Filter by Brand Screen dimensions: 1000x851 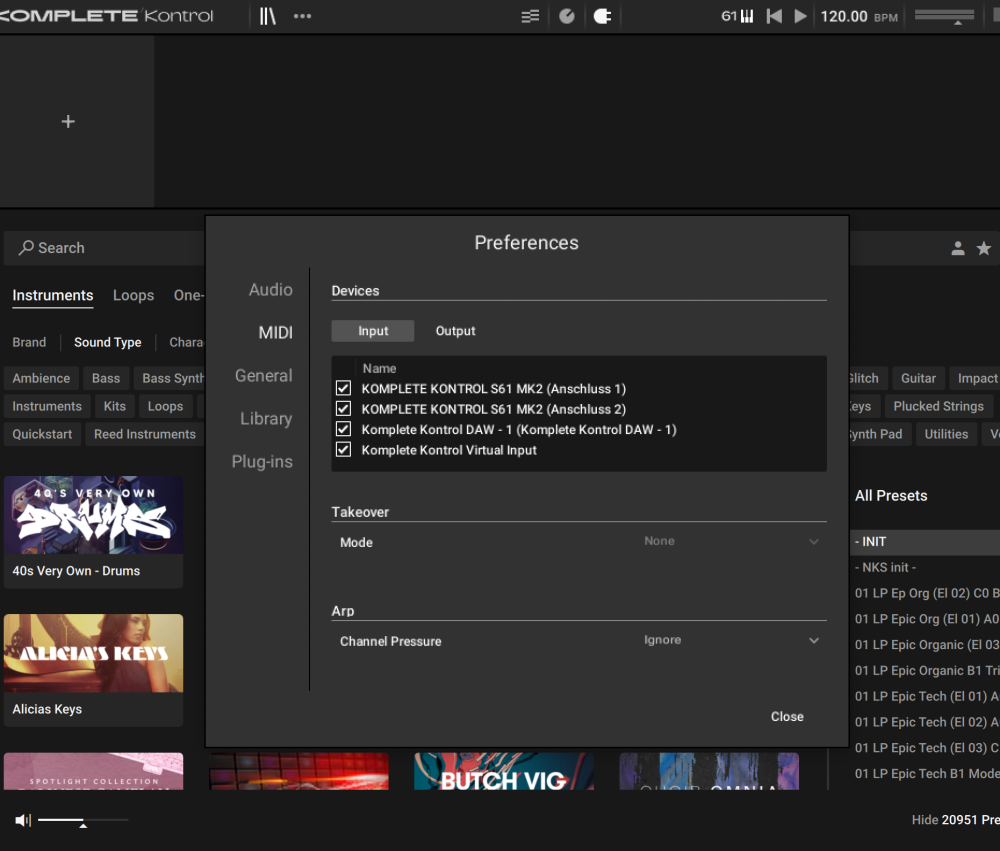click(29, 343)
